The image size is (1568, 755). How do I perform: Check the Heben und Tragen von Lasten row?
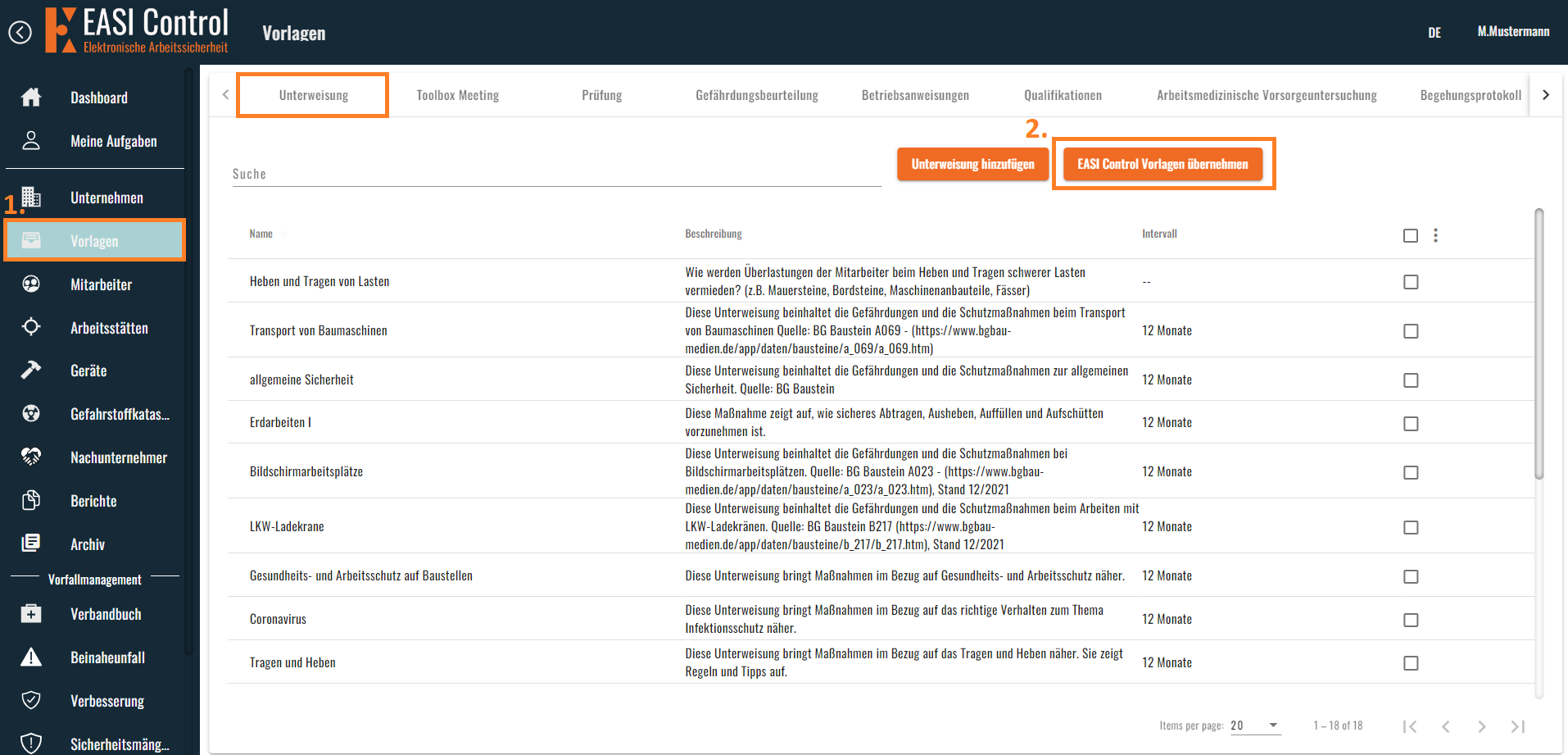click(x=1411, y=282)
